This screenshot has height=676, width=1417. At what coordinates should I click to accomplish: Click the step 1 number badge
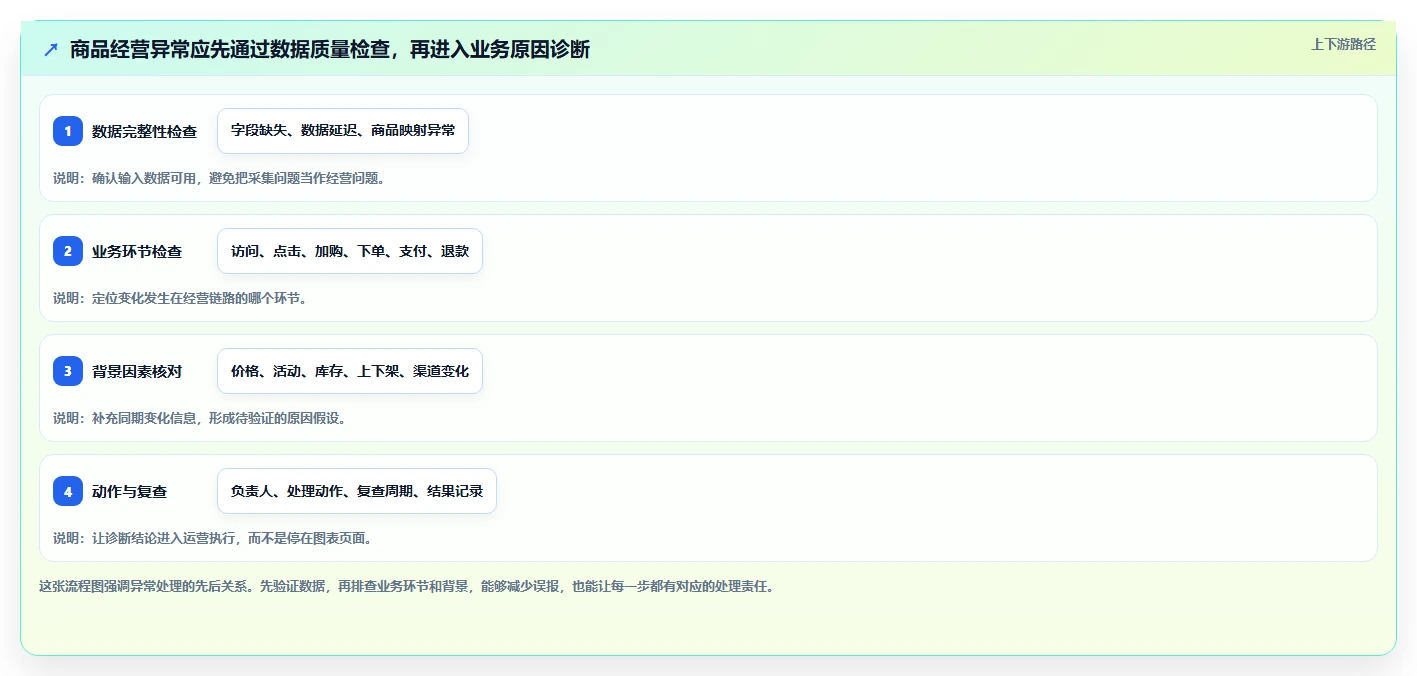tap(68, 131)
